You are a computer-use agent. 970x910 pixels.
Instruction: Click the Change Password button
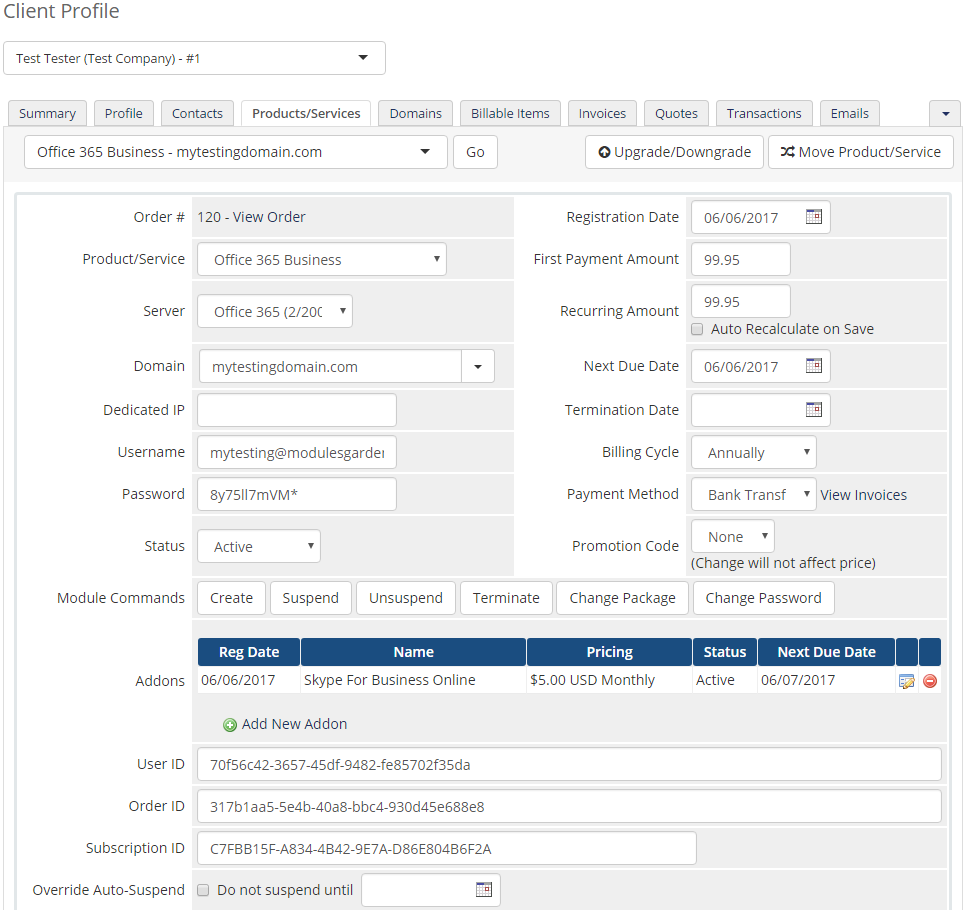763,598
